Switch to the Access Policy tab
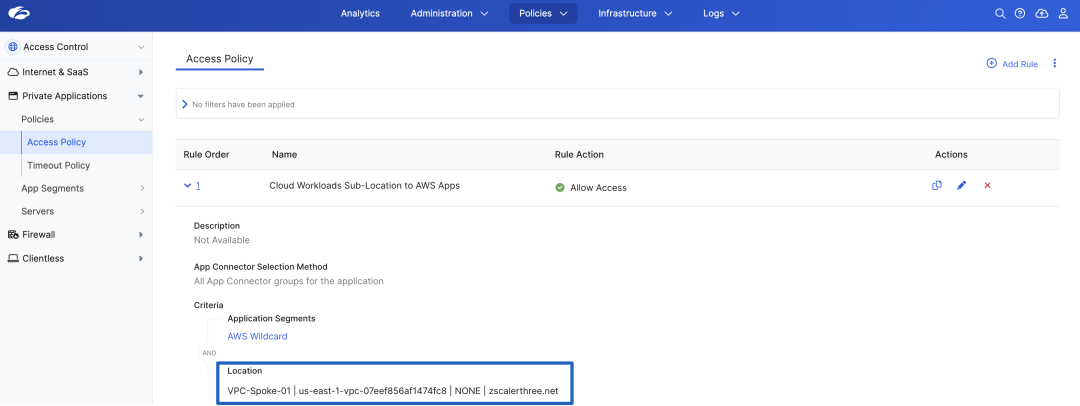The width and height of the screenshot is (1080, 406). coord(219,59)
